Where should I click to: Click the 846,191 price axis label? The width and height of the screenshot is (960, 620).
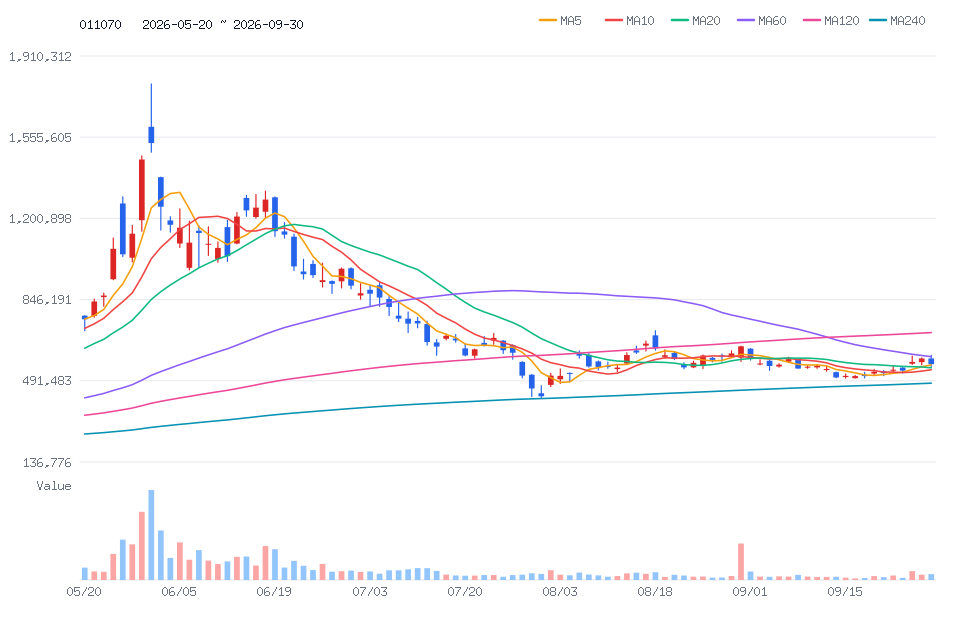coord(47,300)
